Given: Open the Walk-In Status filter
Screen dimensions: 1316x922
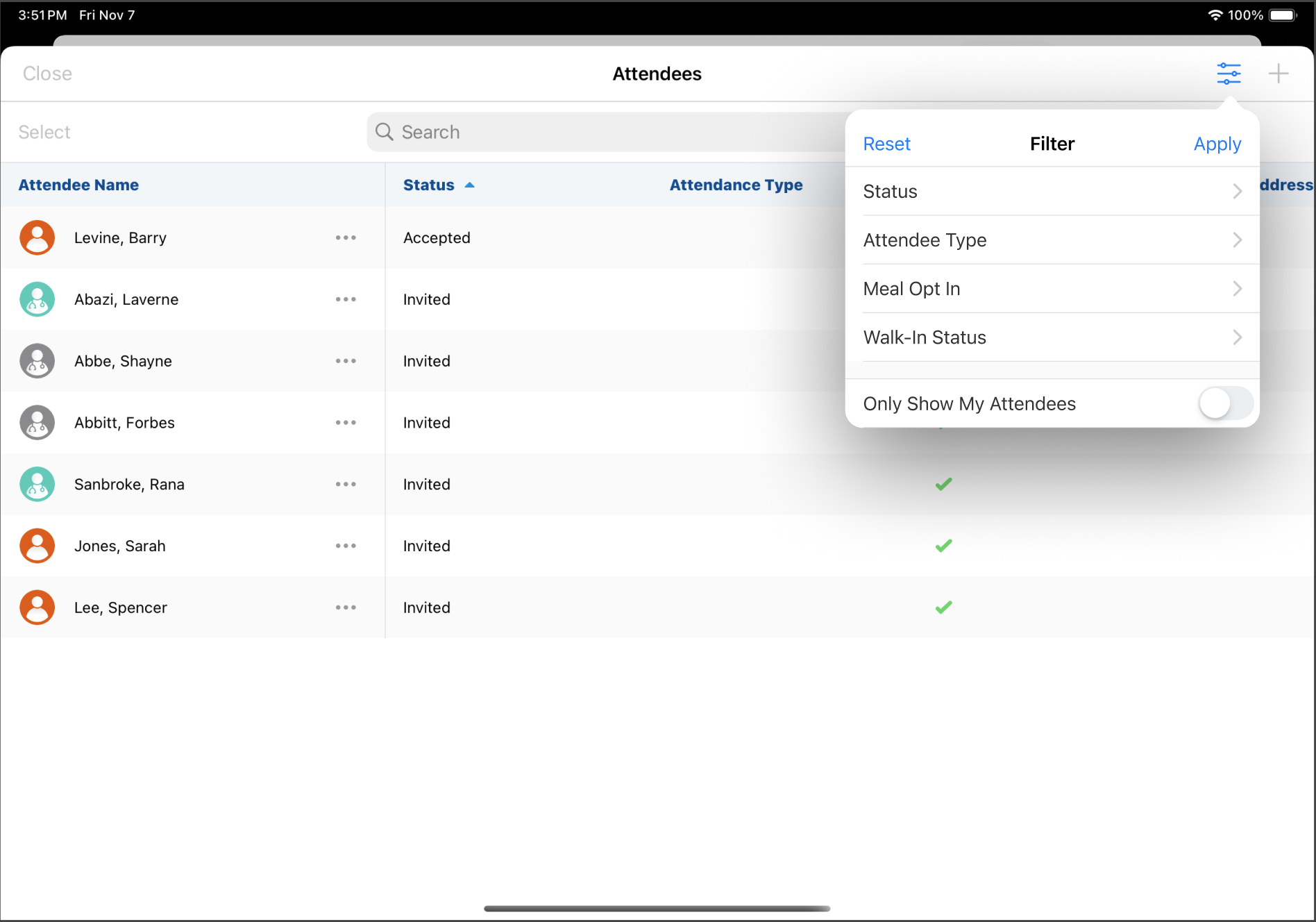Looking at the screenshot, I should (1052, 337).
